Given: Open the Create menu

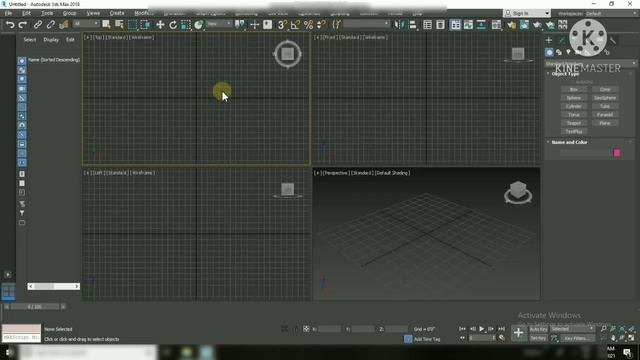Looking at the screenshot, I should coord(117,13).
